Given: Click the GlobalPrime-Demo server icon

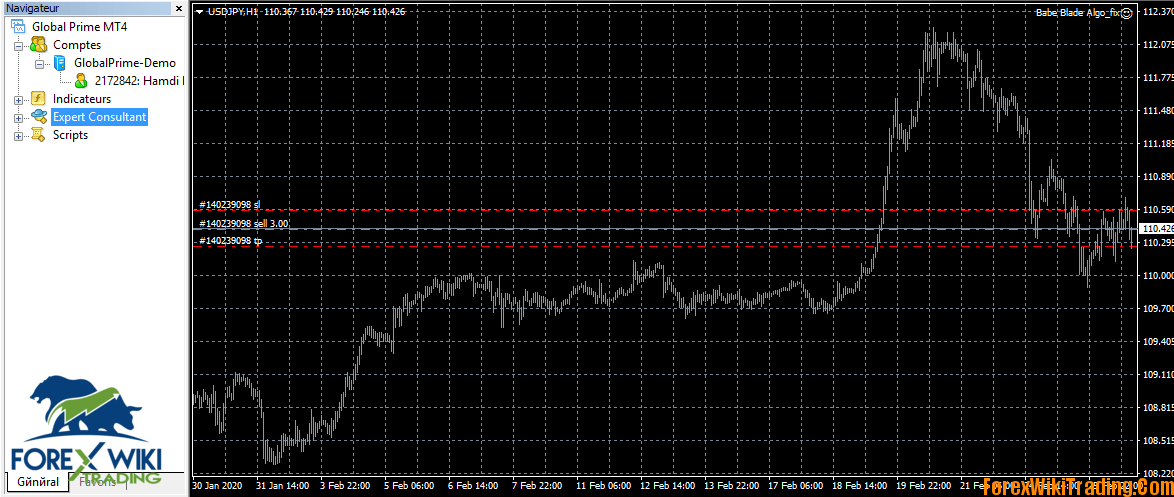Looking at the screenshot, I should (60, 63).
